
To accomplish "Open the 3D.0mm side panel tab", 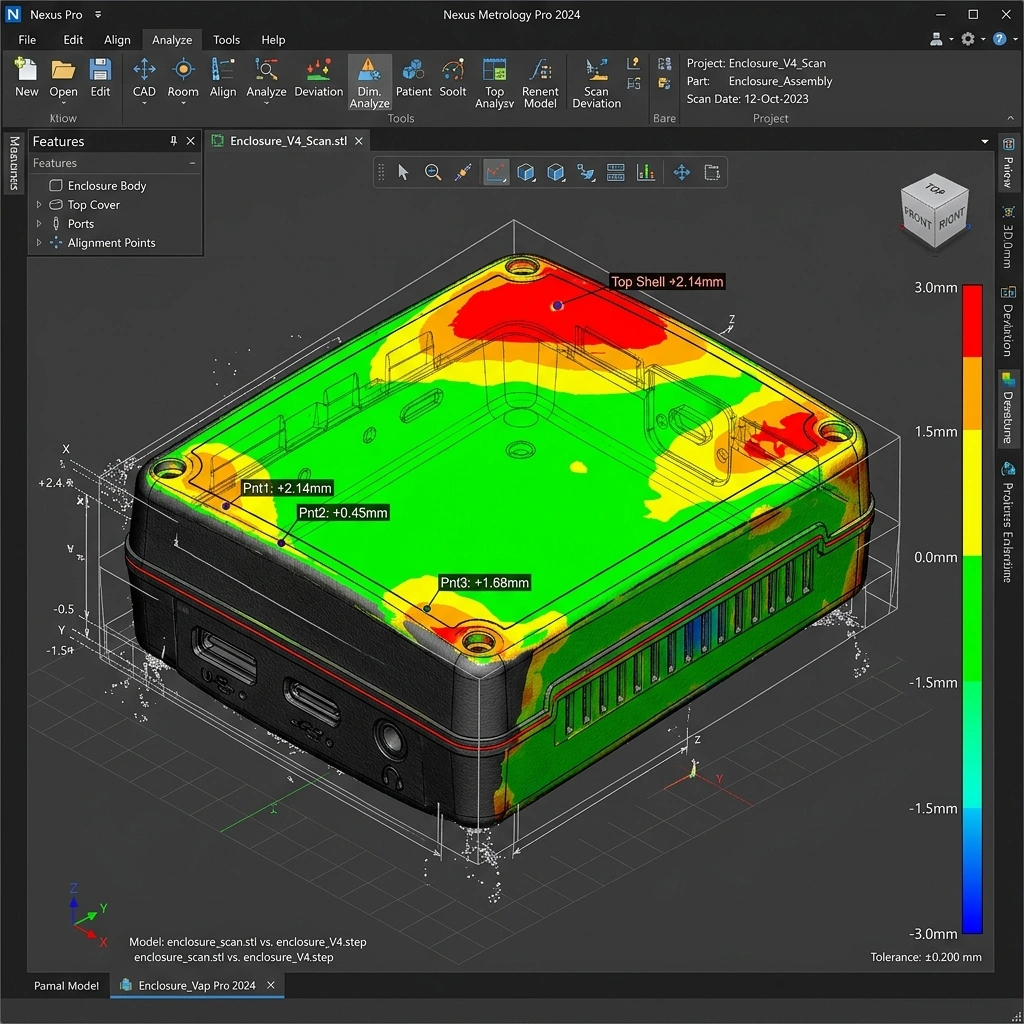I will [x=1008, y=237].
